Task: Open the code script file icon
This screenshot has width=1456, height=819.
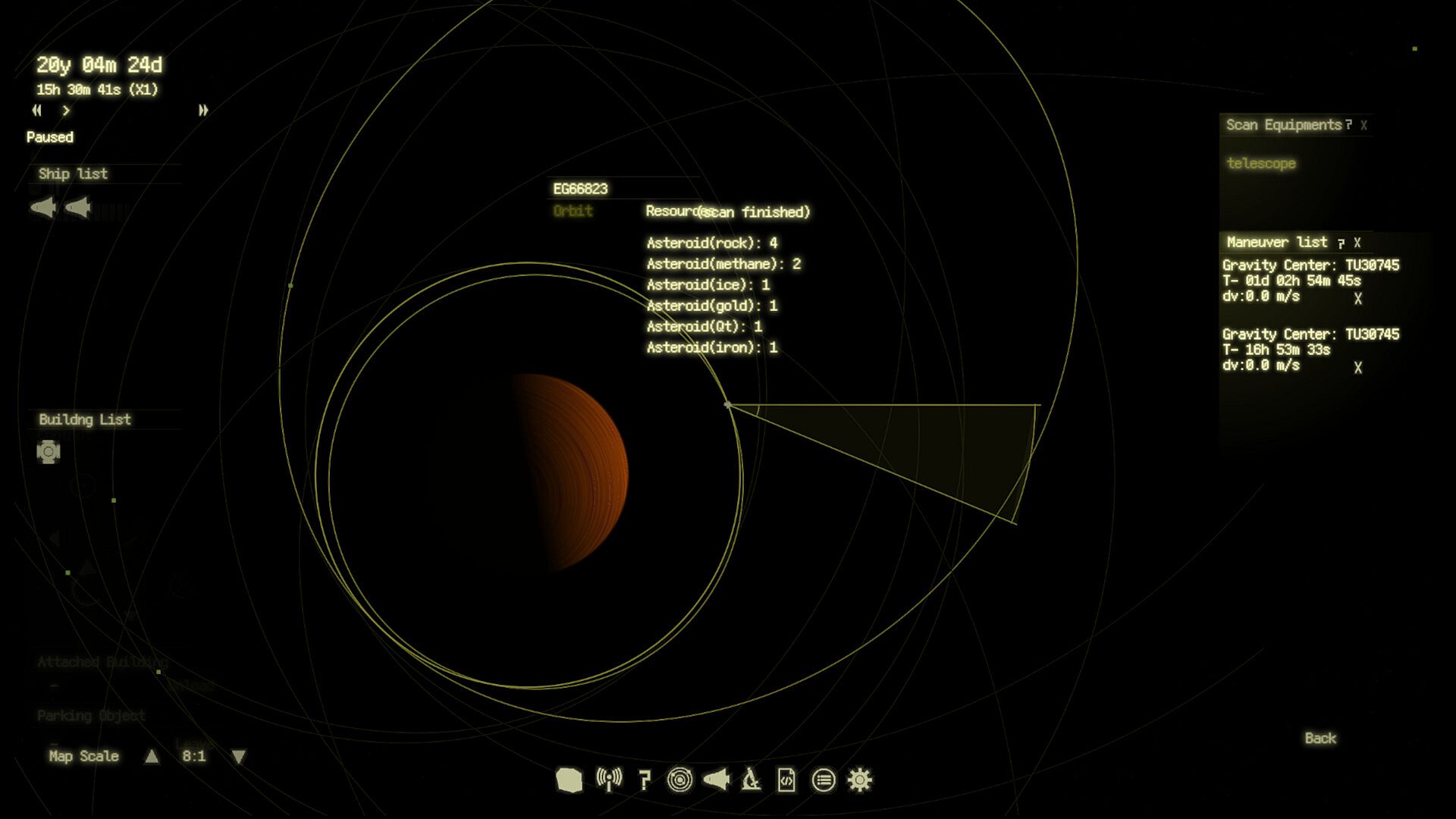Action: pyautogui.click(x=786, y=780)
